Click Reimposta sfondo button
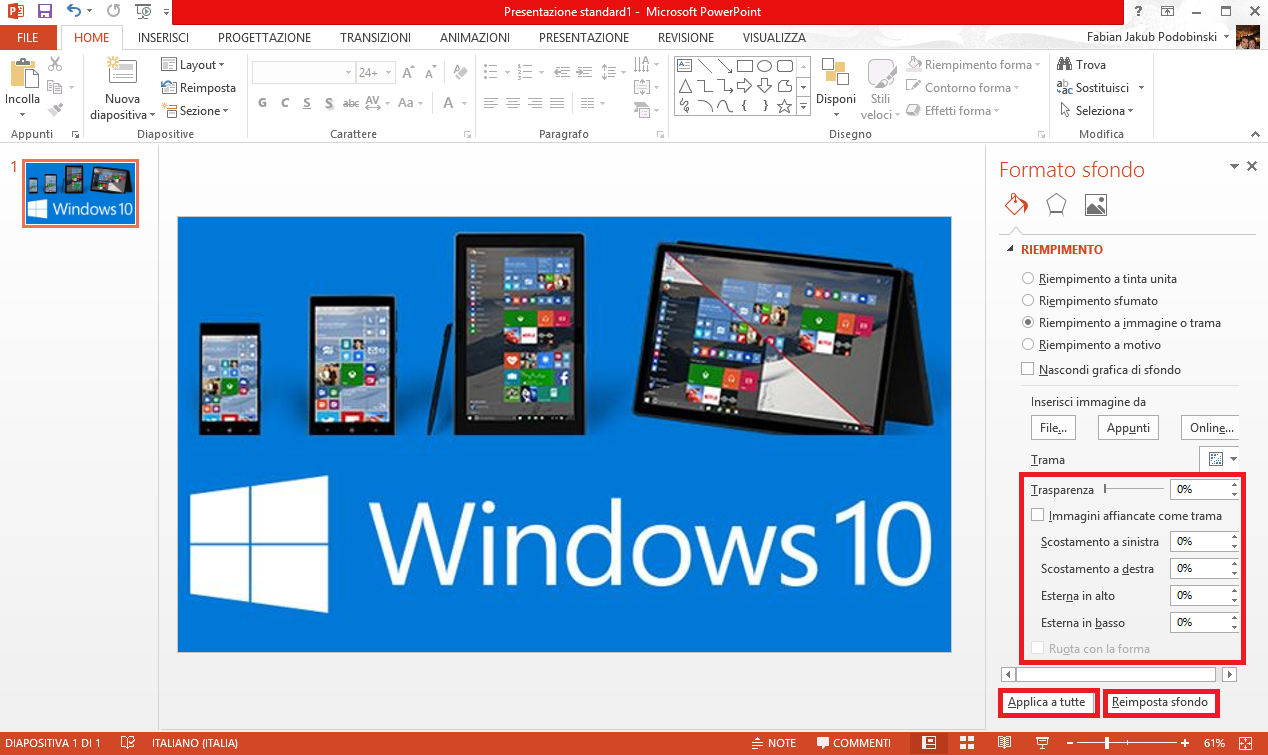 (x=1159, y=702)
